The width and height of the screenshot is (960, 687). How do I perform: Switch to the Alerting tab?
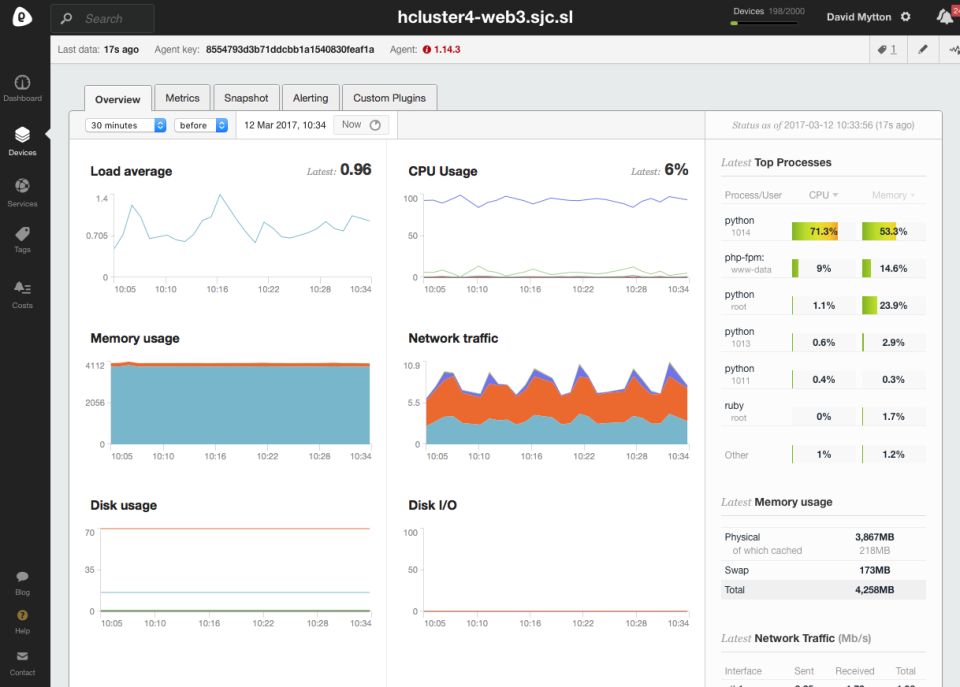click(310, 98)
